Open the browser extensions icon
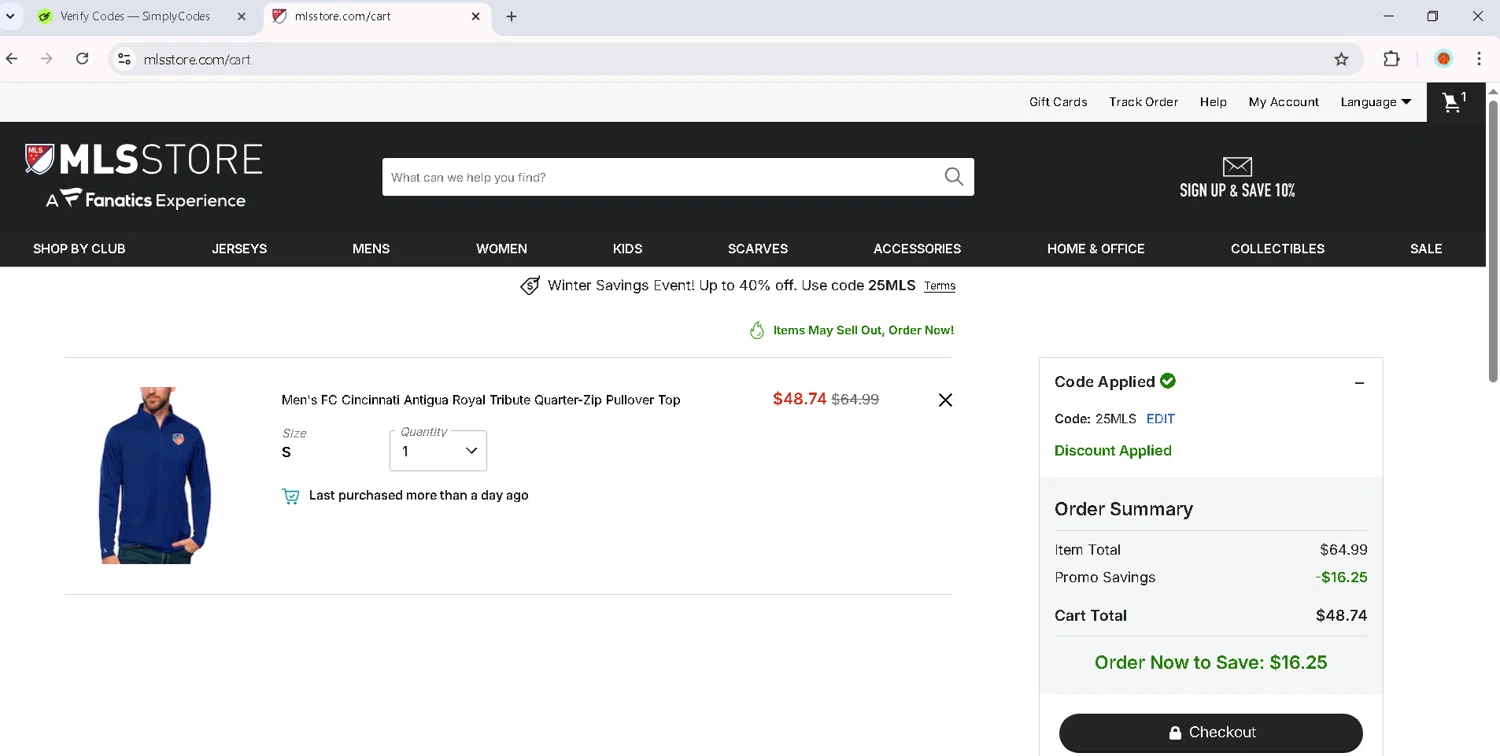The width and height of the screenshot is (1500, 756). pyautogui.click(x=1391, y=59)
